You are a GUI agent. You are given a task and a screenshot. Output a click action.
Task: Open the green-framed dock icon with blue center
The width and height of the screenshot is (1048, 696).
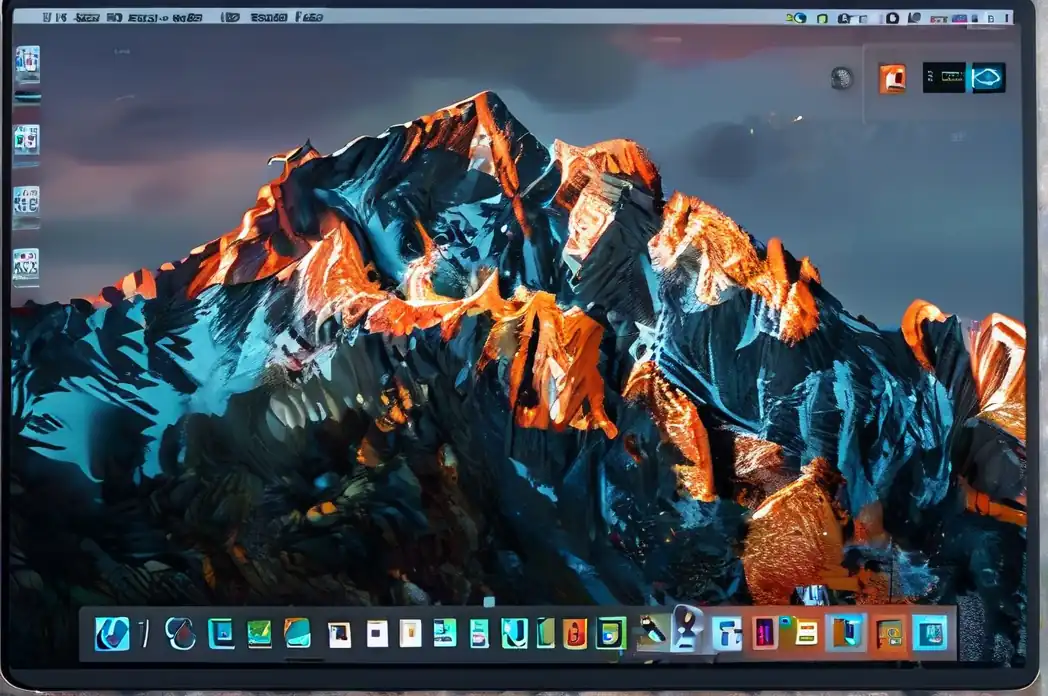(x=611, y=633)
